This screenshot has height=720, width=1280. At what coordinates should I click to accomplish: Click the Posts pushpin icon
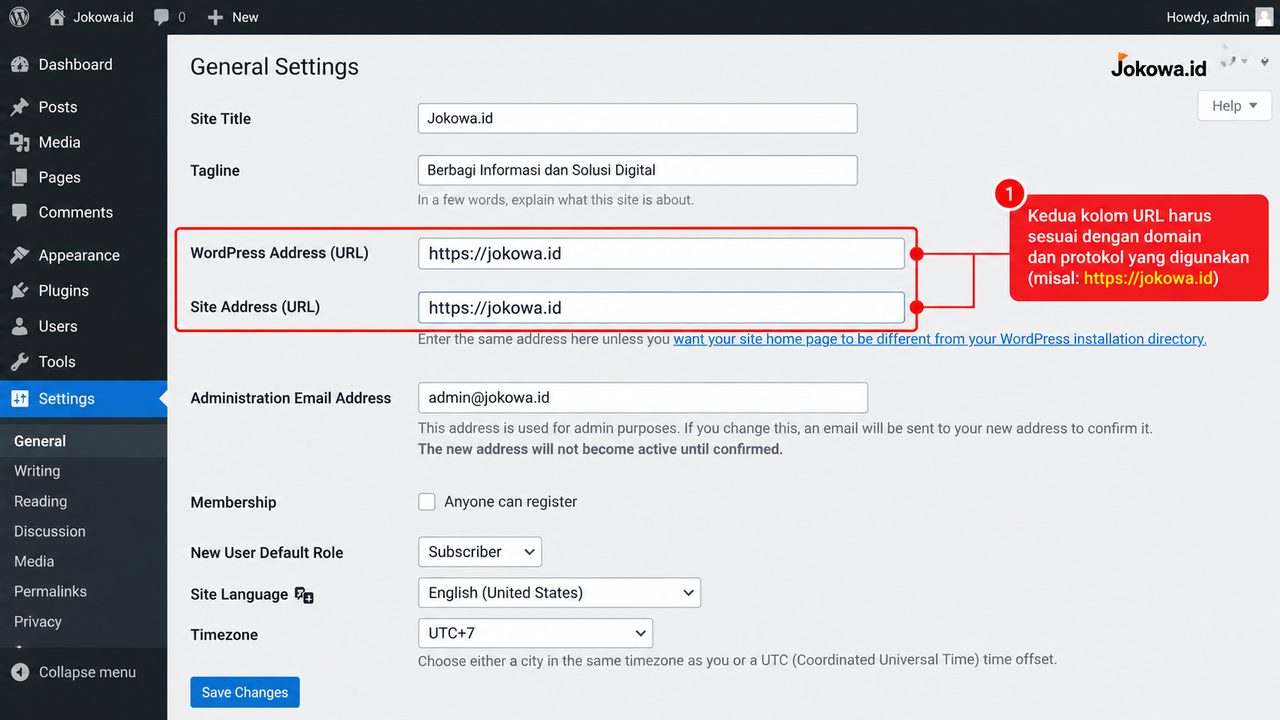tap(20, 107)
